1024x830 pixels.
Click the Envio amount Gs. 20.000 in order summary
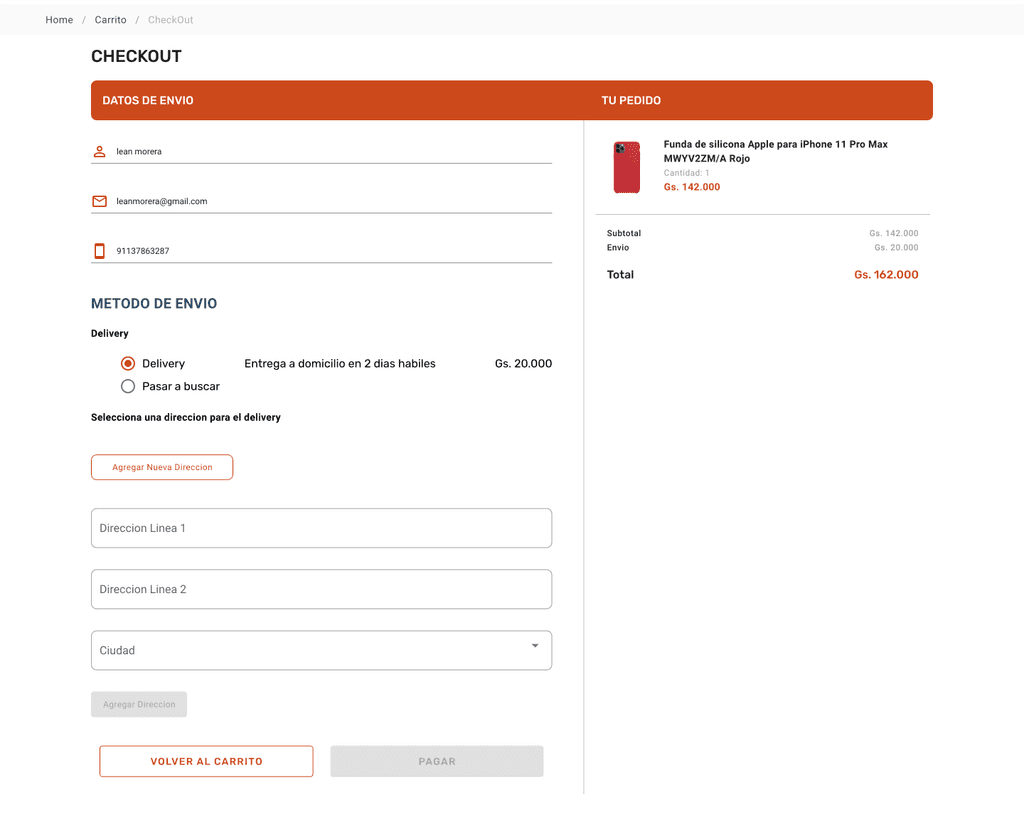[x=896, y=247]
